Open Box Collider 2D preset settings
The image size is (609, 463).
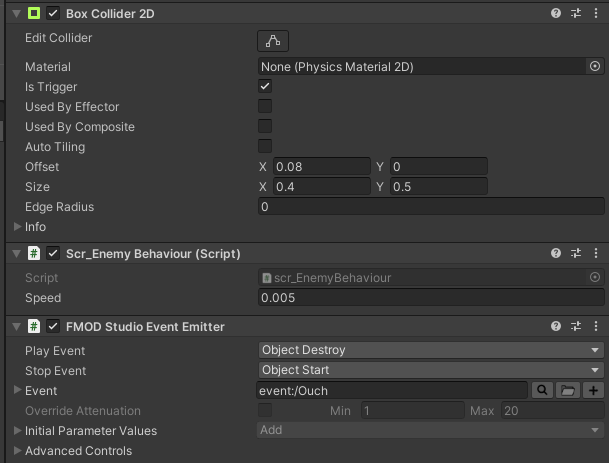click(x=576, y=14)
